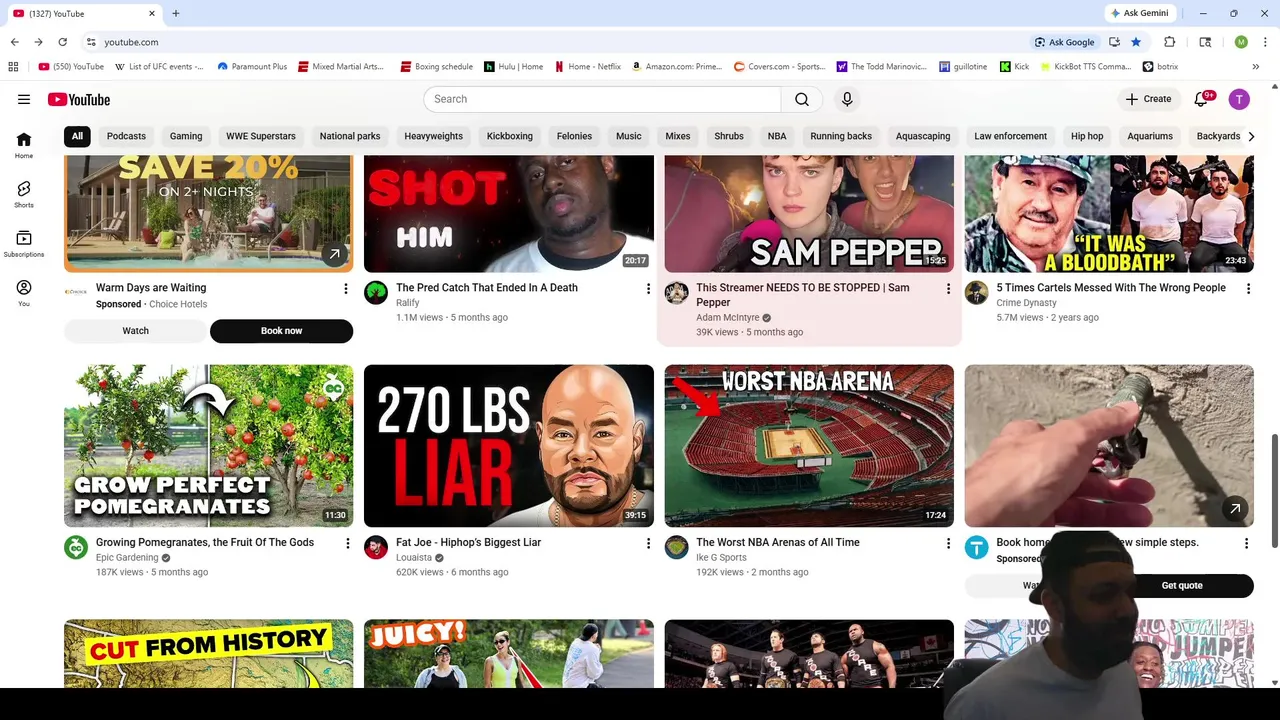Open the browser apps grid icon

point(13,67)
